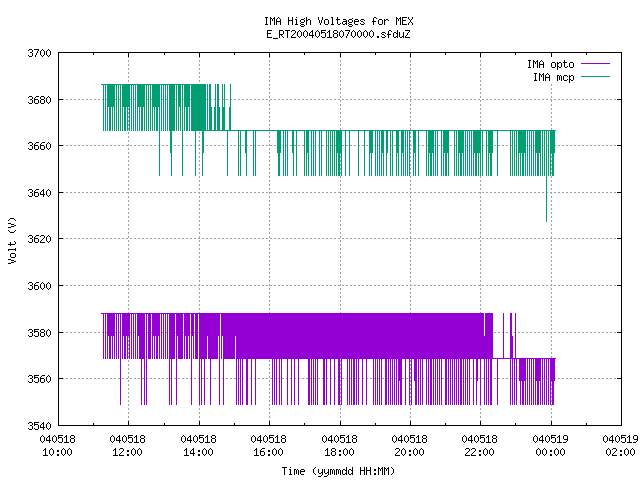Select the filename E_RT20040518070000.sfduZ subtitle
The image size is (640, 480).
point(338,34)
